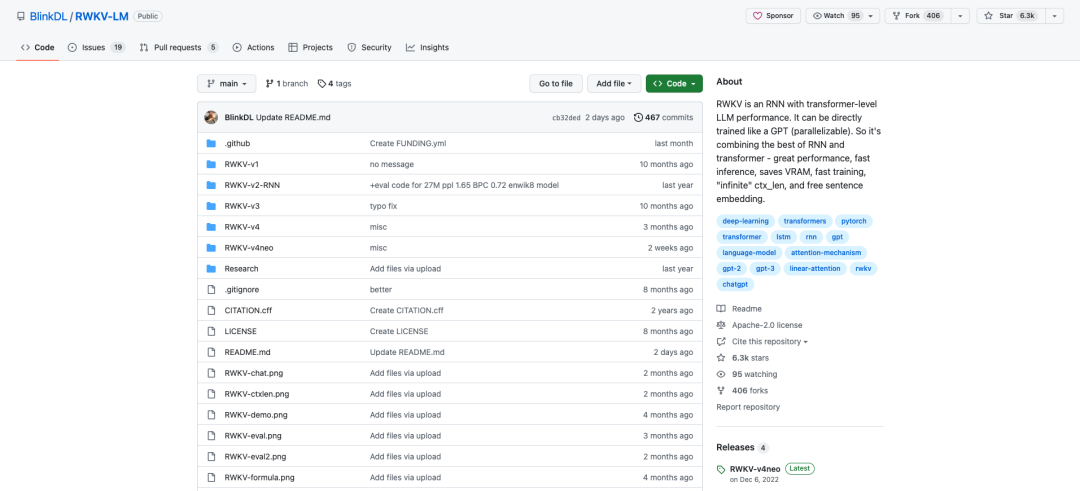Open the Pull requests tab
Screen dimensions: 1080x491
coord(178,48)
